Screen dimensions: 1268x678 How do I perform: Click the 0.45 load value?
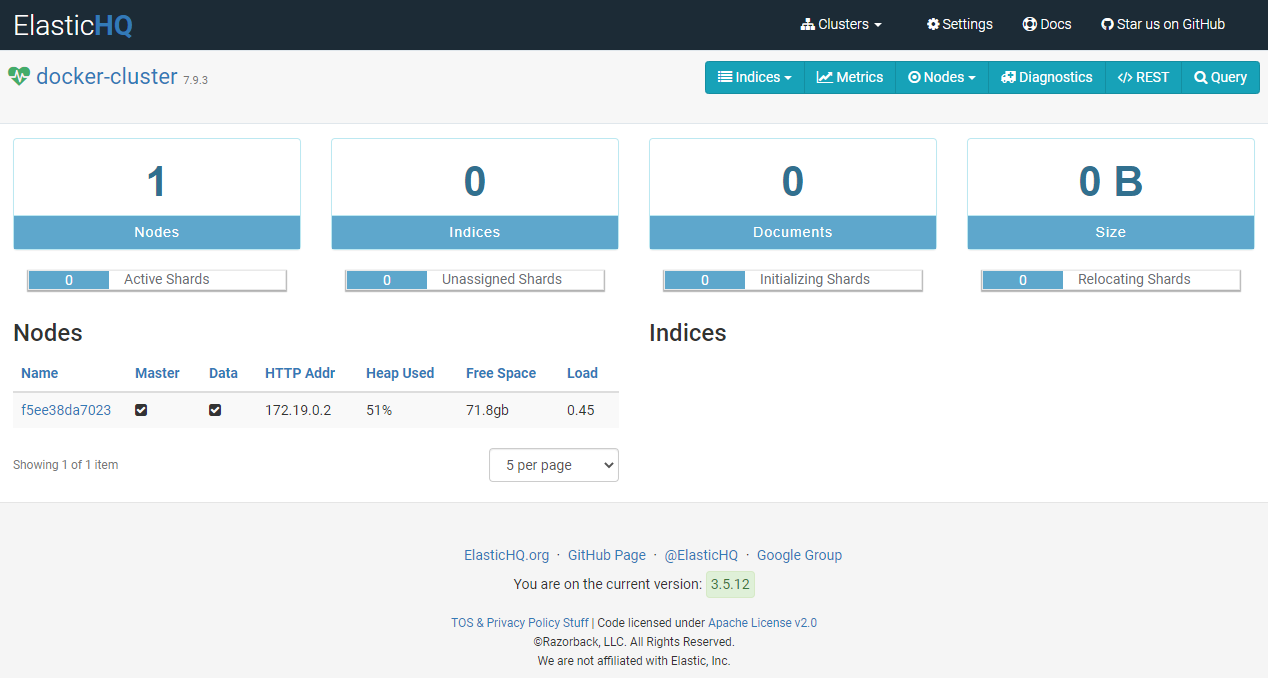tap(581, 410)
